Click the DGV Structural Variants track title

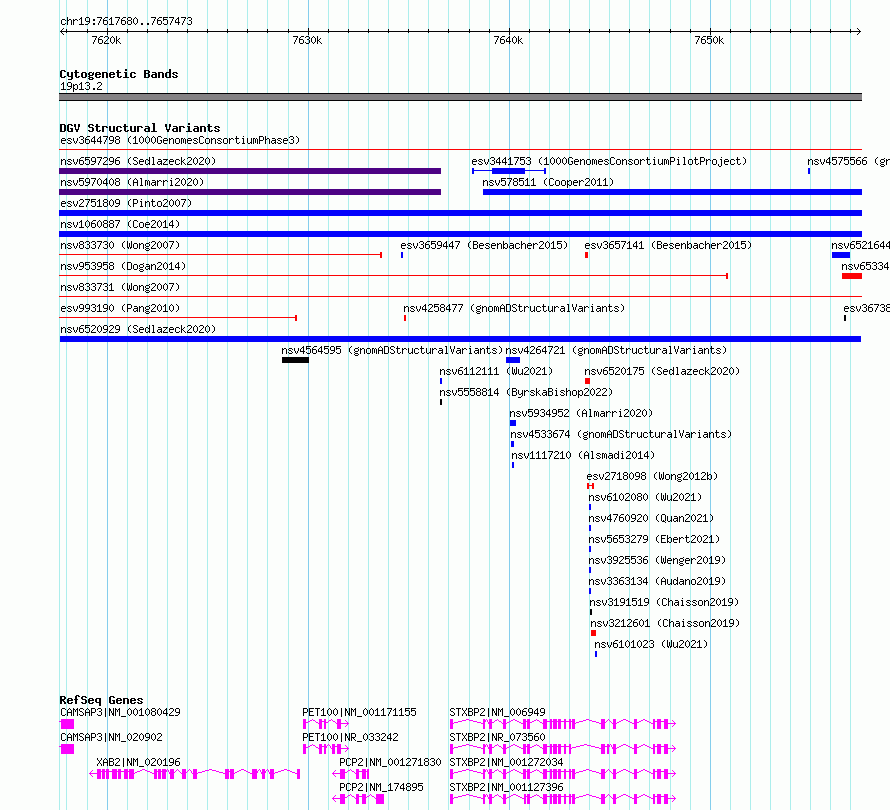[x=140, y=128]
